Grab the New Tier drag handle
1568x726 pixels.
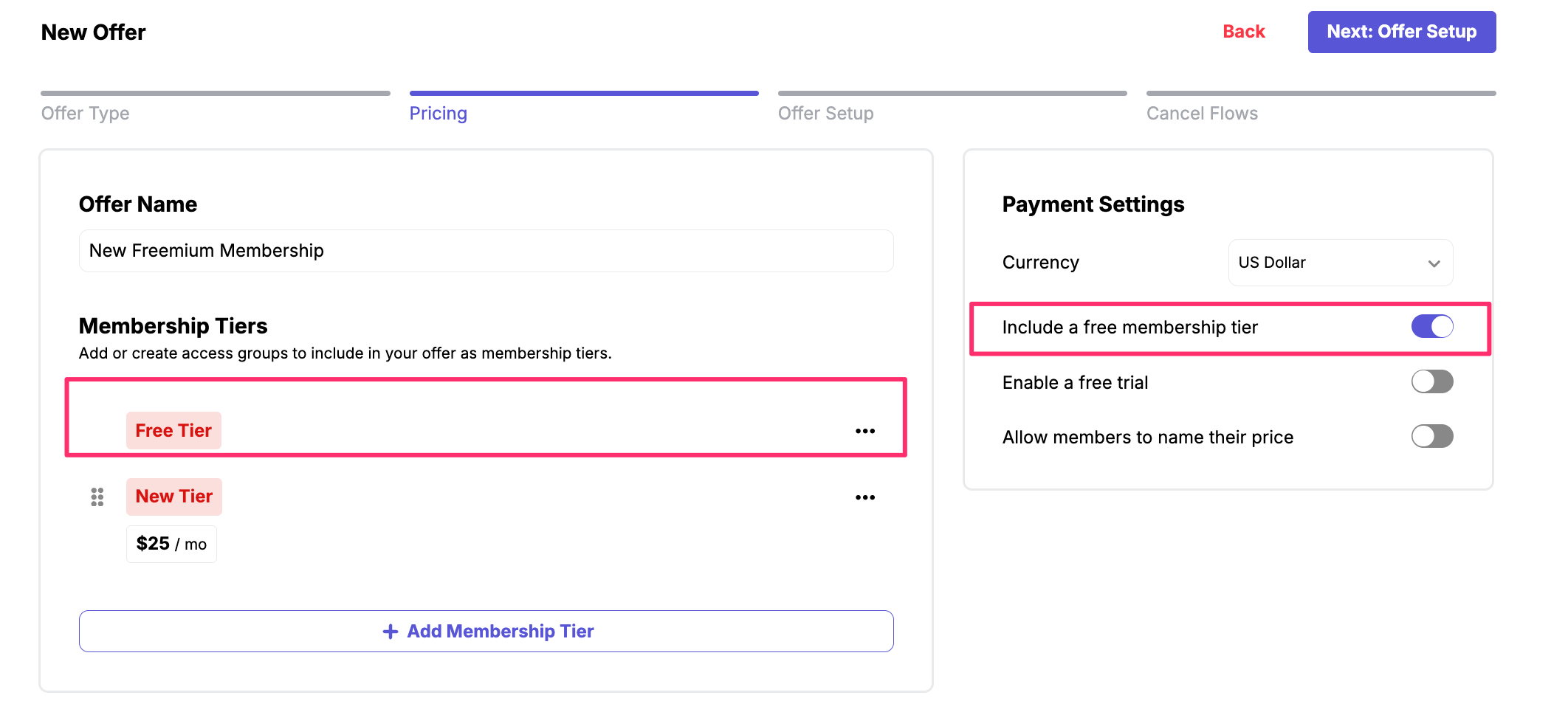97,497
